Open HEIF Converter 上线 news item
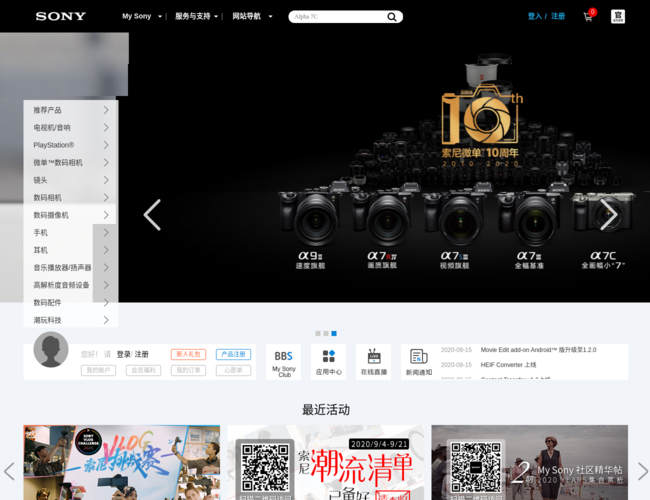The height and width of the screenshot is (500, 650). [508, 365]
